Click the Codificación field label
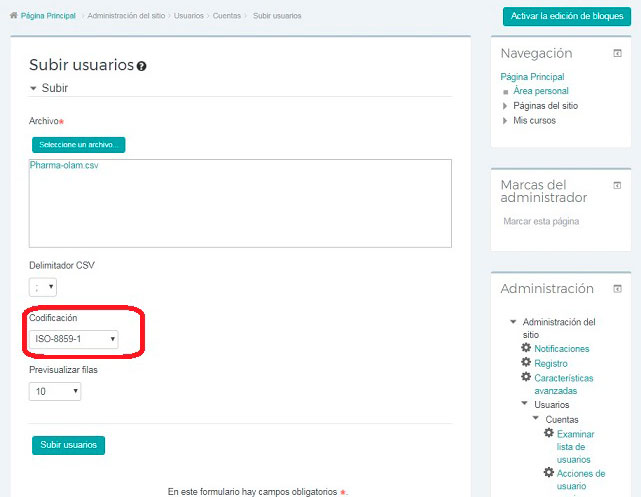The width and height of the screenshot is (641, 497). (53, 318)
